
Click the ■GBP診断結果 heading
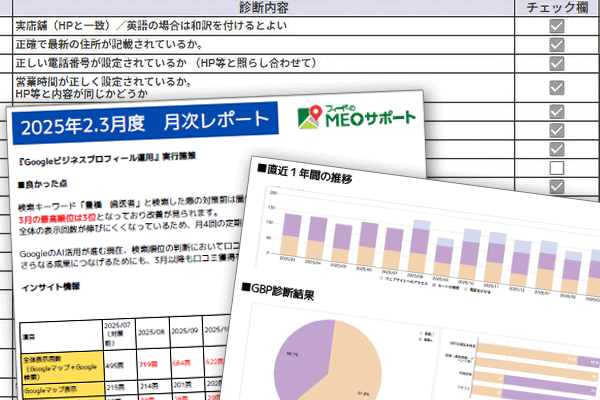tap(278, 292)
